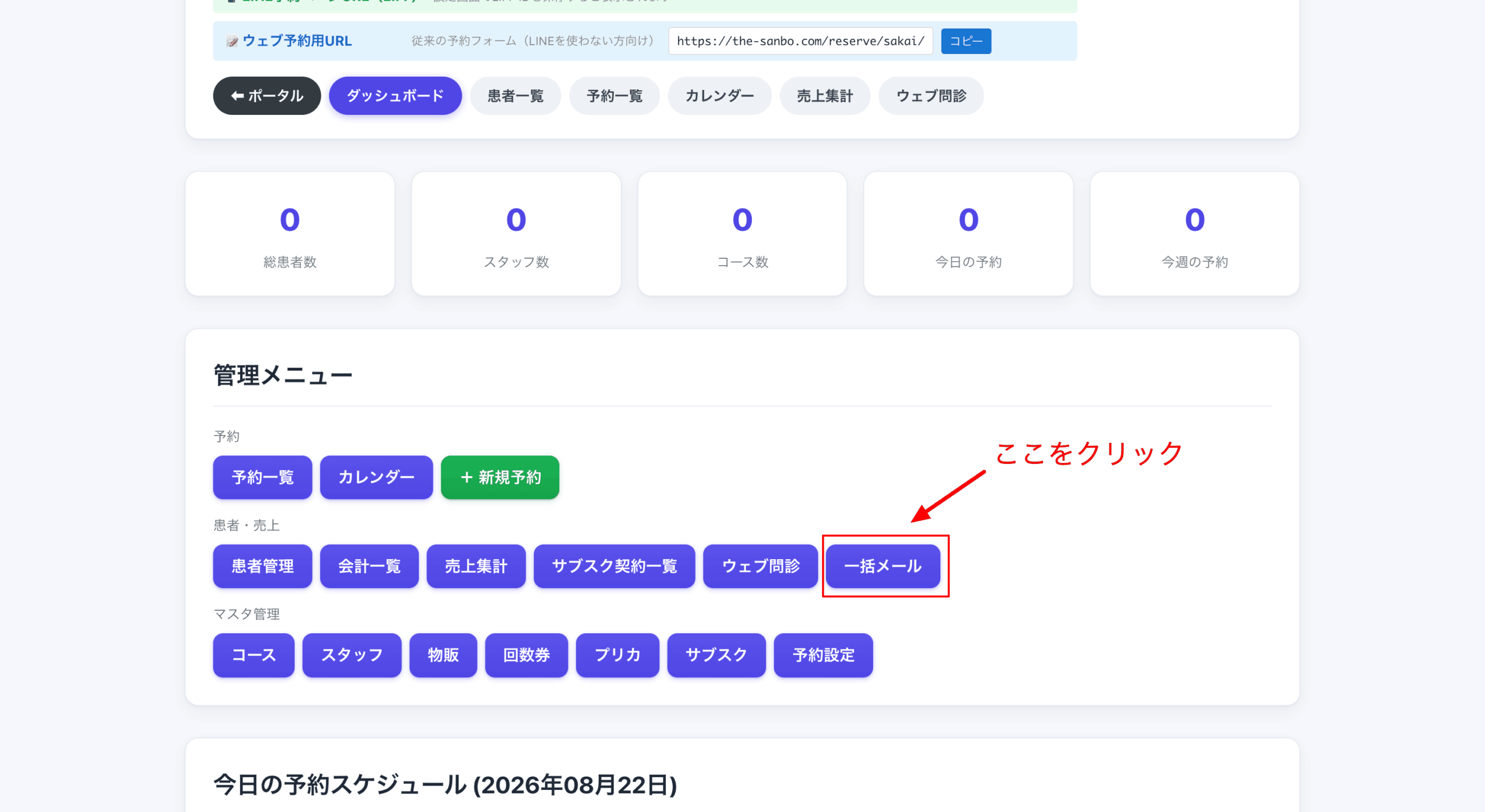Open the 会計一覧 button
Screen dimensions: 1485x812
pyautogui.click(x=369, y=566)
